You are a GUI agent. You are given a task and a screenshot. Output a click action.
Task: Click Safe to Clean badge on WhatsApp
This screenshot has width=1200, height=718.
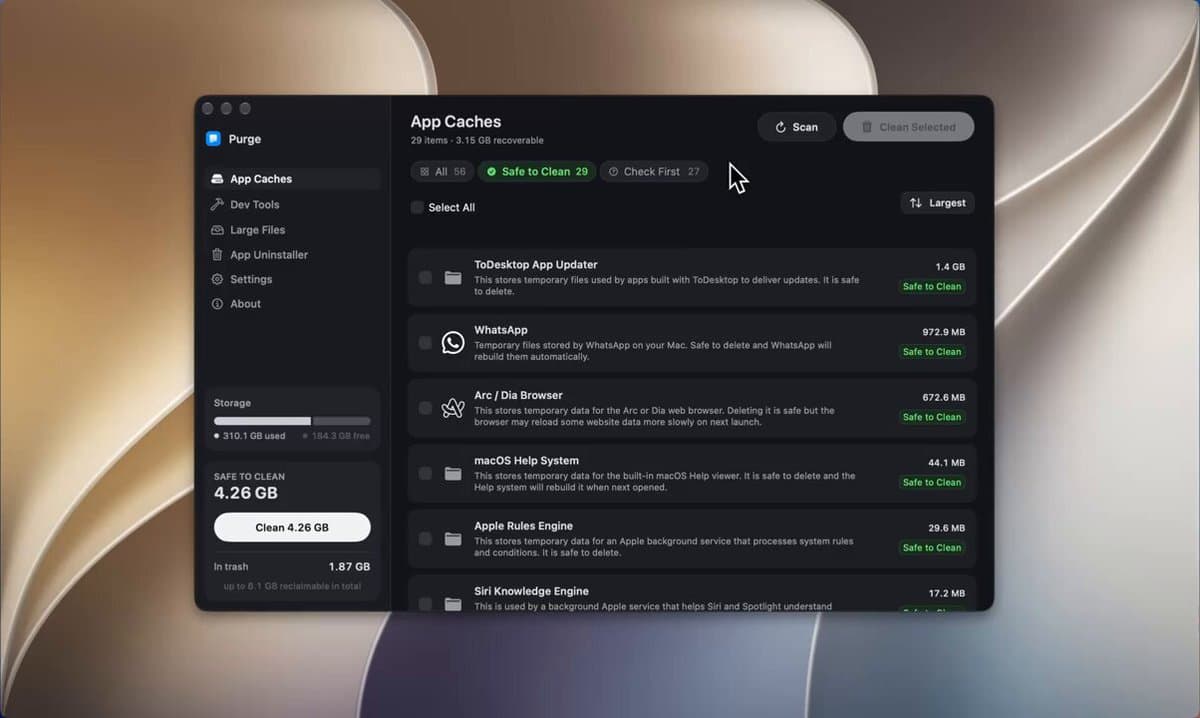(932, 352)
